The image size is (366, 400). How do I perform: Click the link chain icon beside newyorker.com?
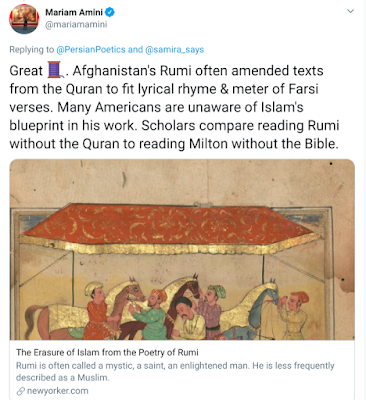click(21, 391)
